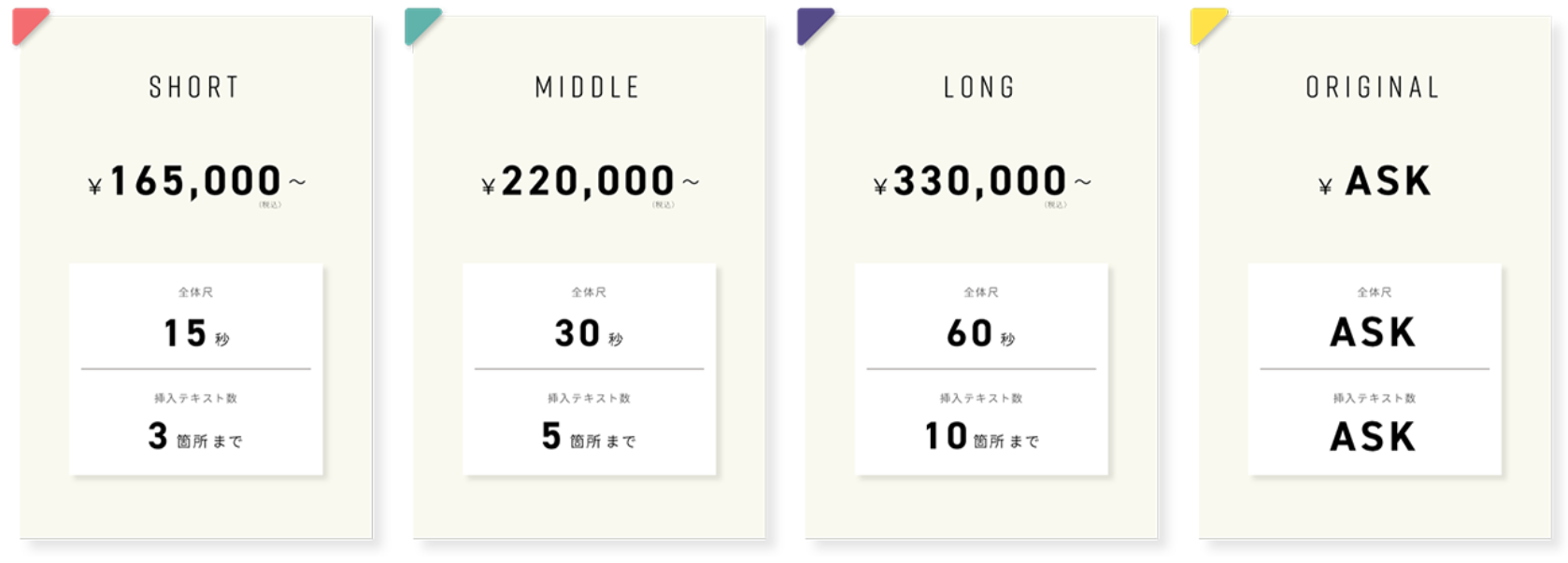This screenshot has height=563, width=1568.
Task: Select the MIDDLE plan heading
Action: [x=588, y=88]
